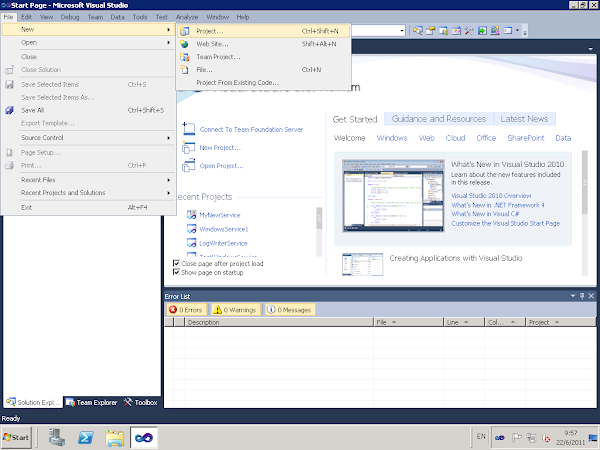Image resolution: width=600 pixels, height=450 pixels.
Task: Open the Toolbar Options overflow arrow
Action: click(x=525, y=32)
